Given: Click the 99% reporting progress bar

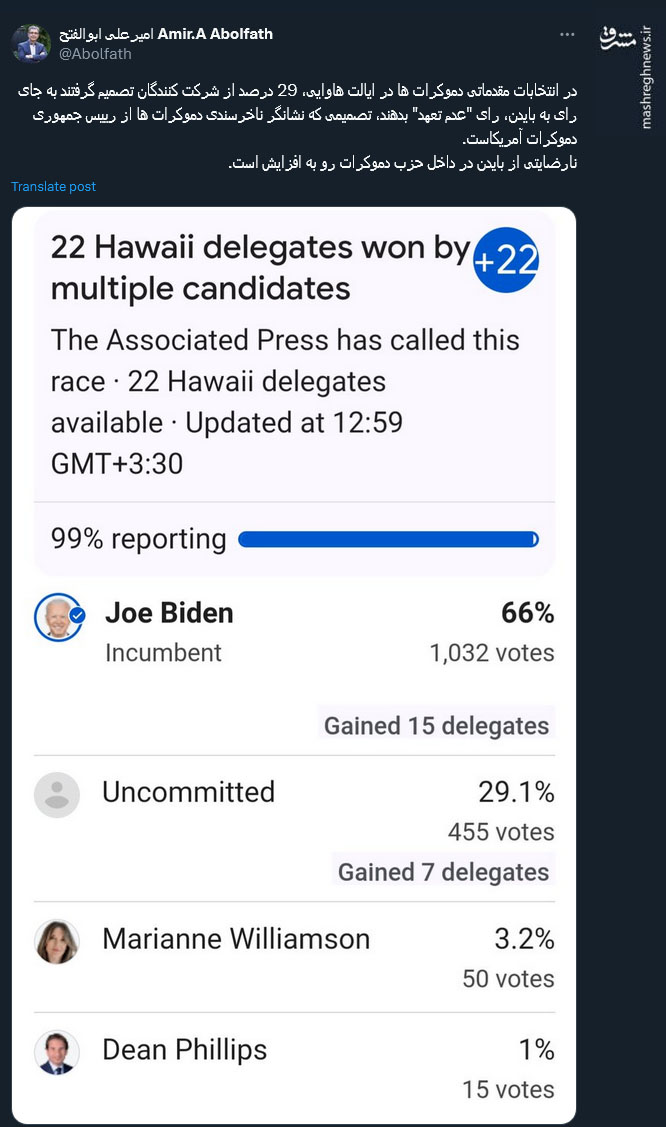Looking at the screenshot, I should (x=388, y=540).
